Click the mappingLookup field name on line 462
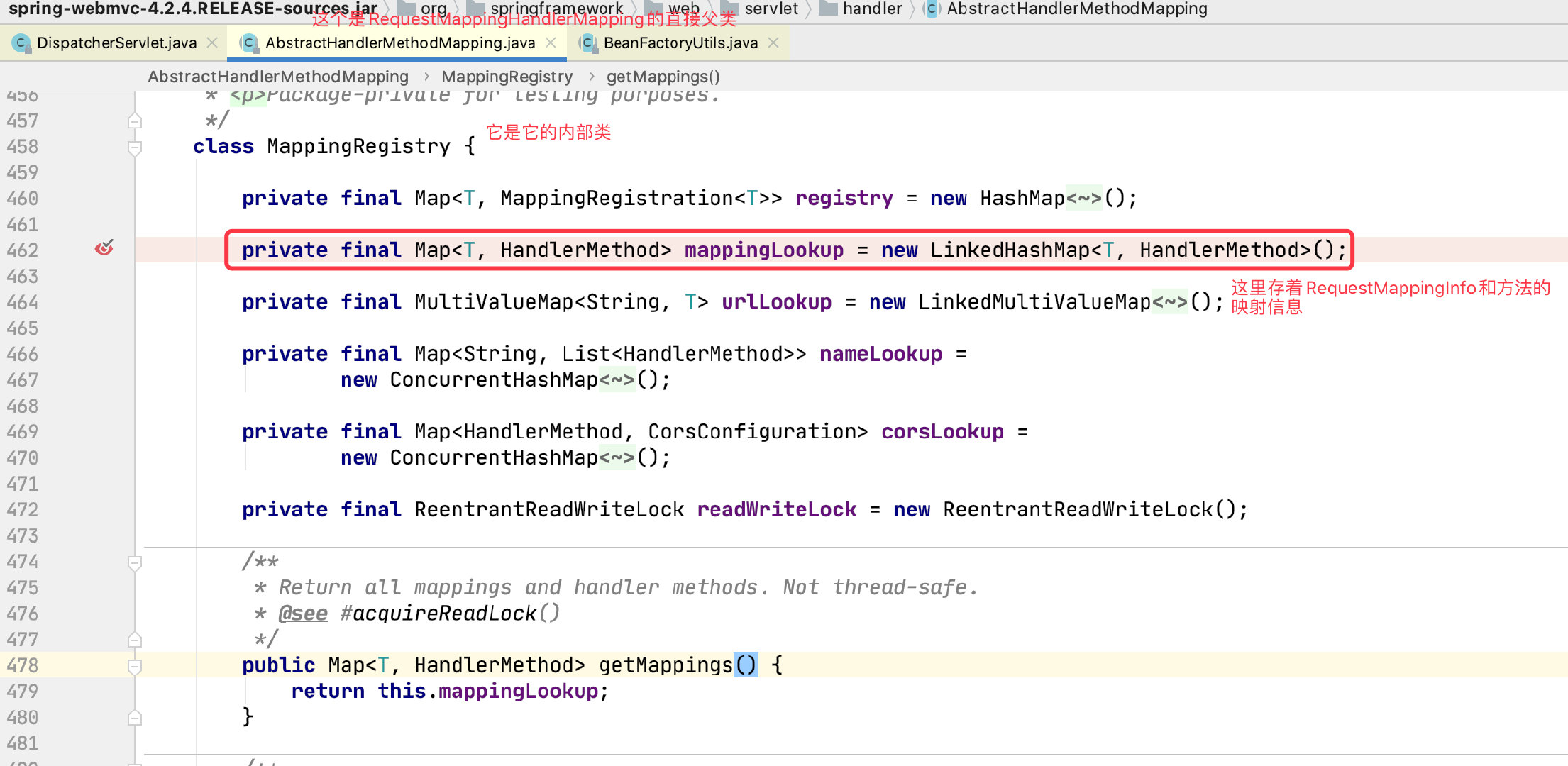The width and height of the screenshot is (1568, 766). click(764, 250)
